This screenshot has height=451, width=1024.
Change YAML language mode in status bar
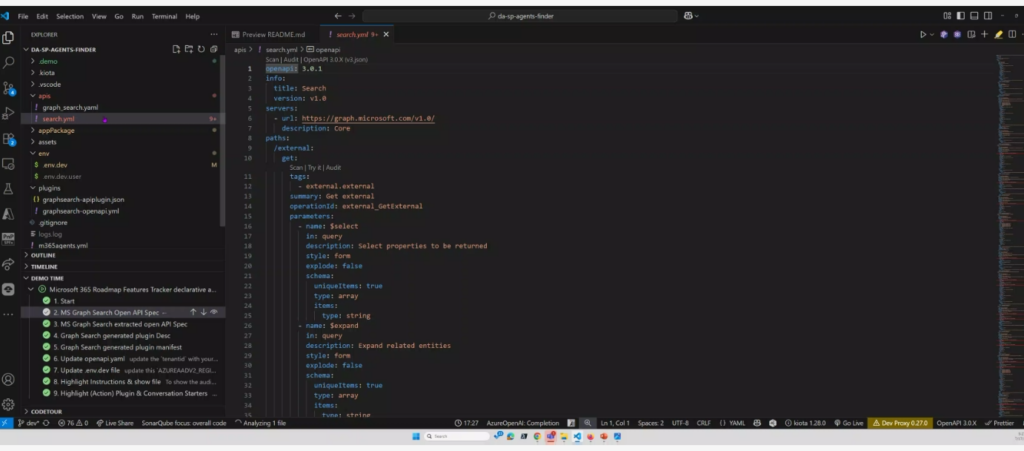737,423
